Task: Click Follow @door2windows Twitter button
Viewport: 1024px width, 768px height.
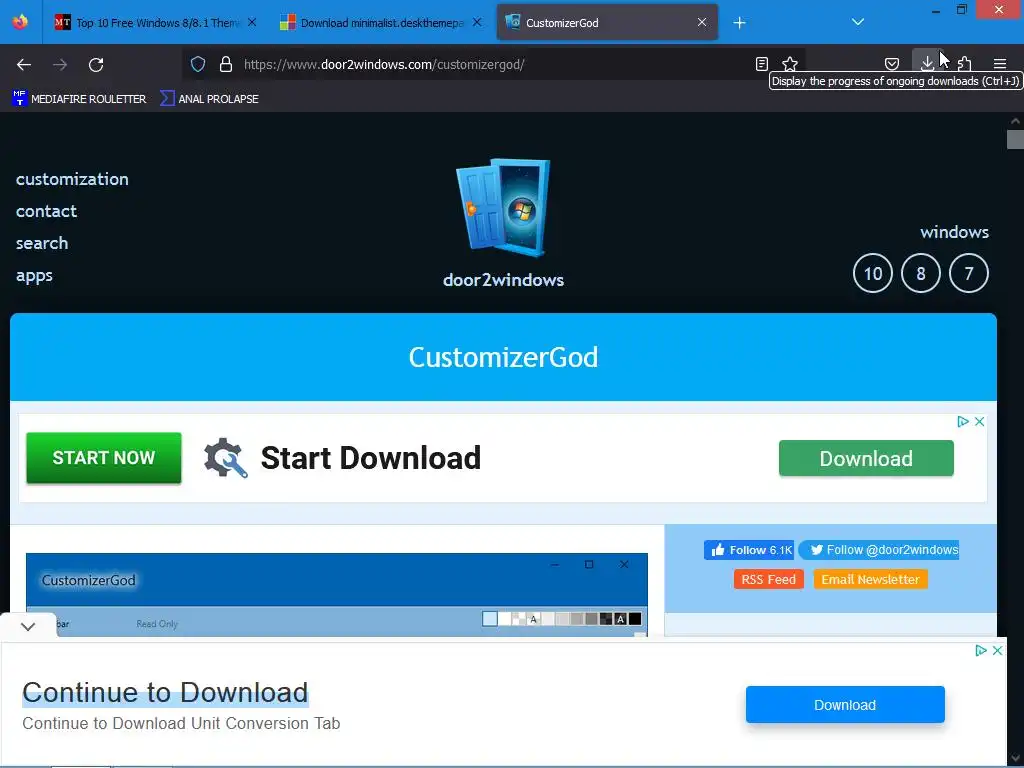Action: pos(878,550)
